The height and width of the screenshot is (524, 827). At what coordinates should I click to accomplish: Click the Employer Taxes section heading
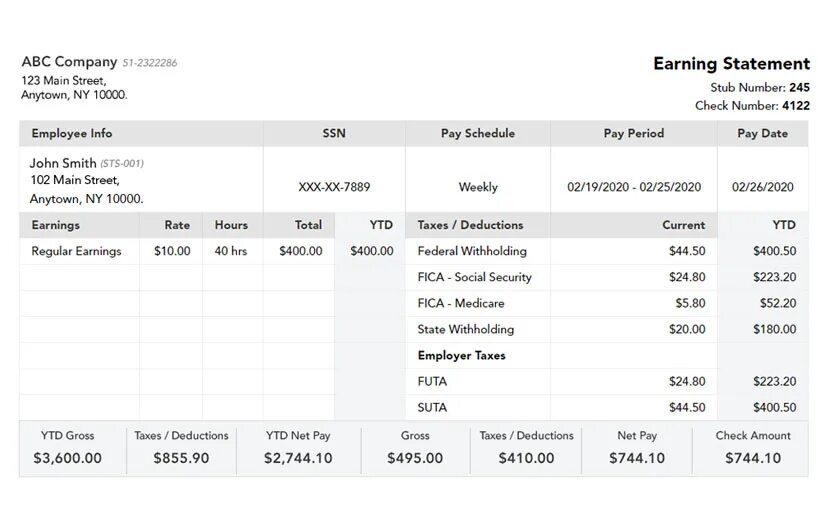(x=461, y=355)
